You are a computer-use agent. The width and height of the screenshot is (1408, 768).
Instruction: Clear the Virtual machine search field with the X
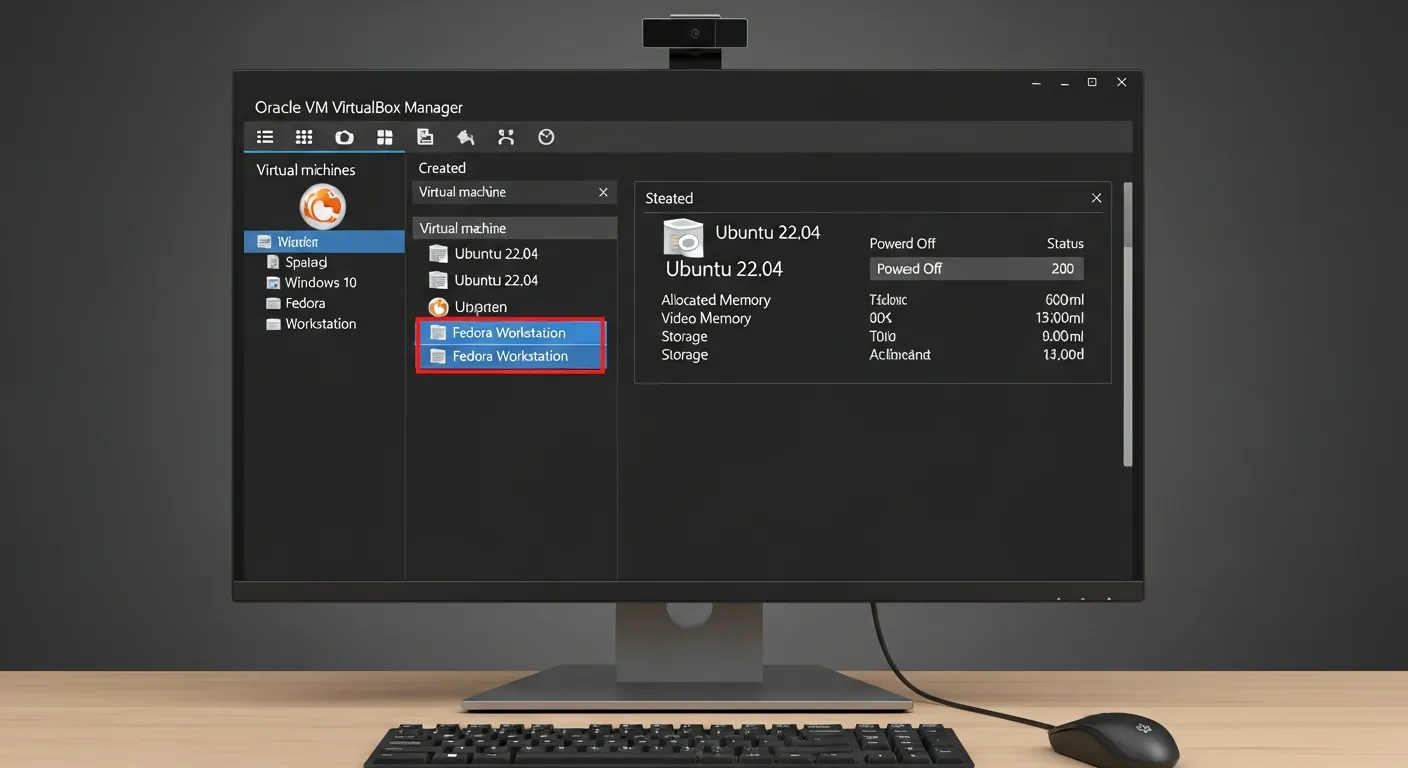coord(602,191)
